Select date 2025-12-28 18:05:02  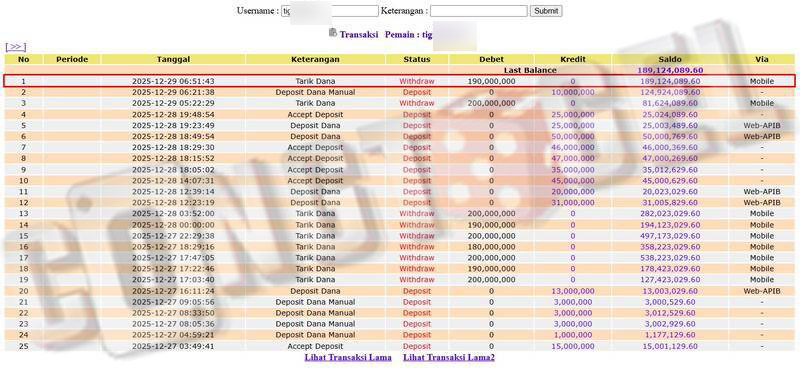click(173, 170)
